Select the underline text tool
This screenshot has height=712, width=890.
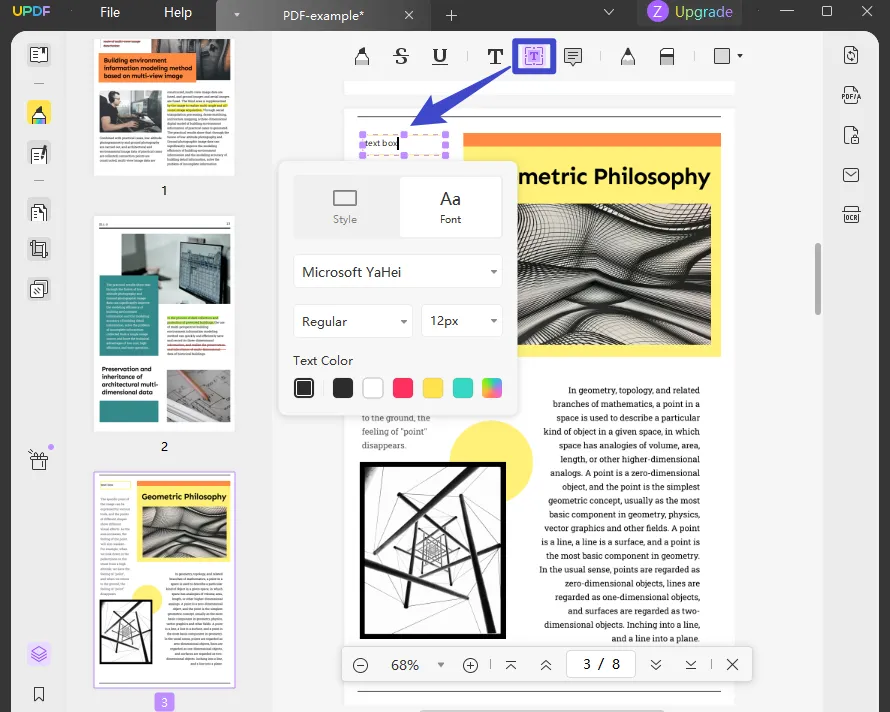[439, 57]
